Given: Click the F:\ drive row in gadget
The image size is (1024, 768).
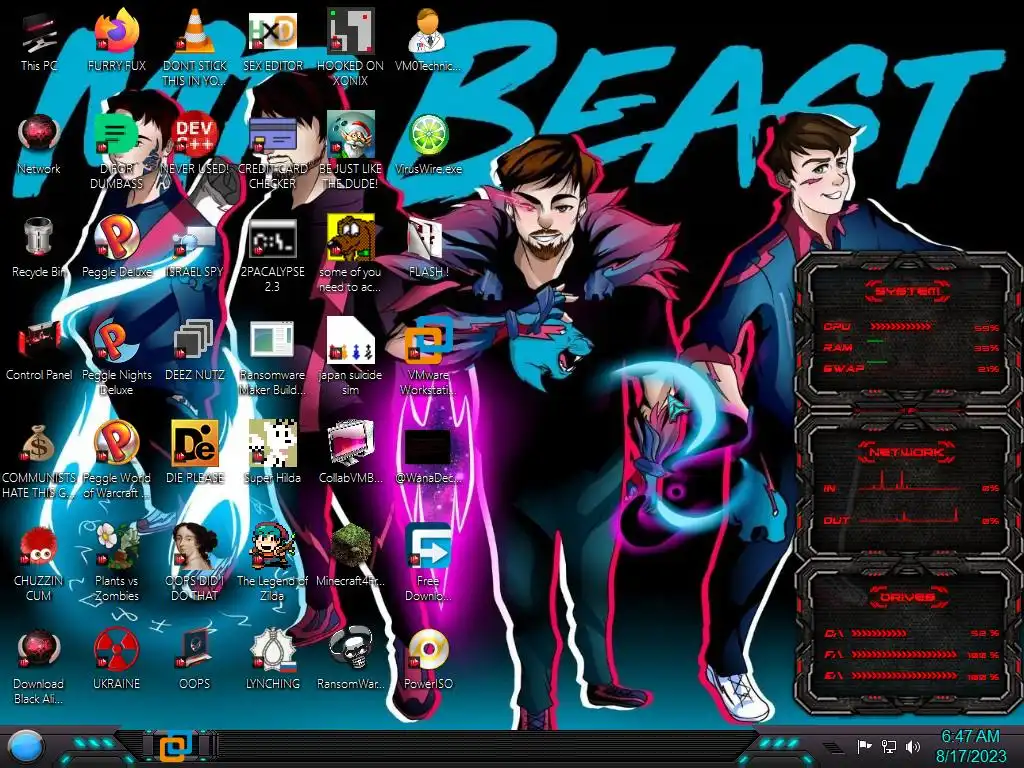Looking at the screenshot, I should tap(910, 654).
